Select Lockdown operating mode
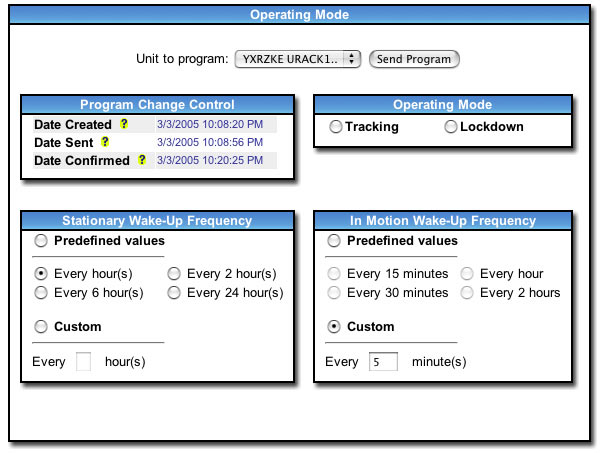Screen dimensions: 603x453 [451, 127]
